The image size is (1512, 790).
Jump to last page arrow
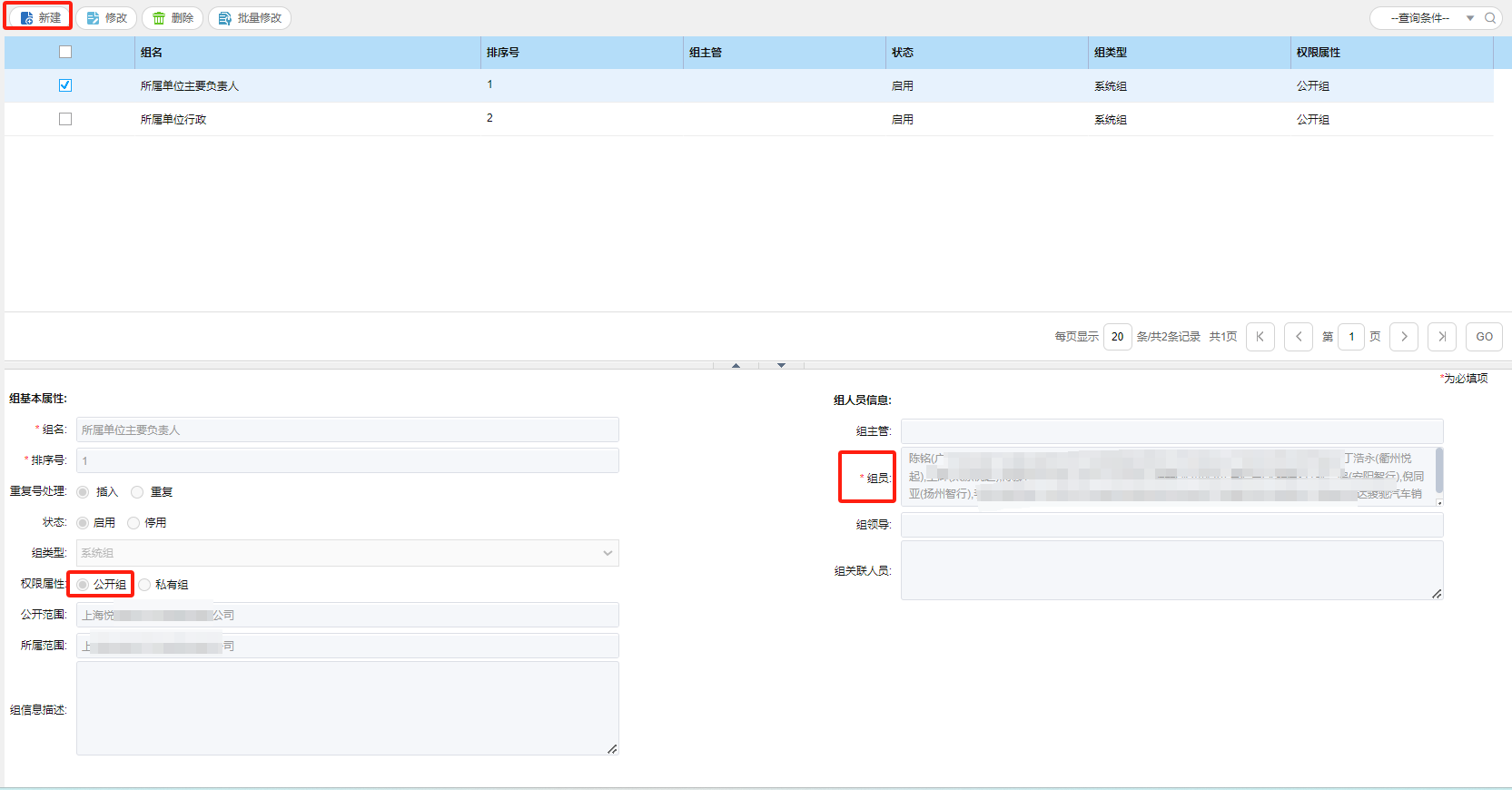coord(1442,337)
